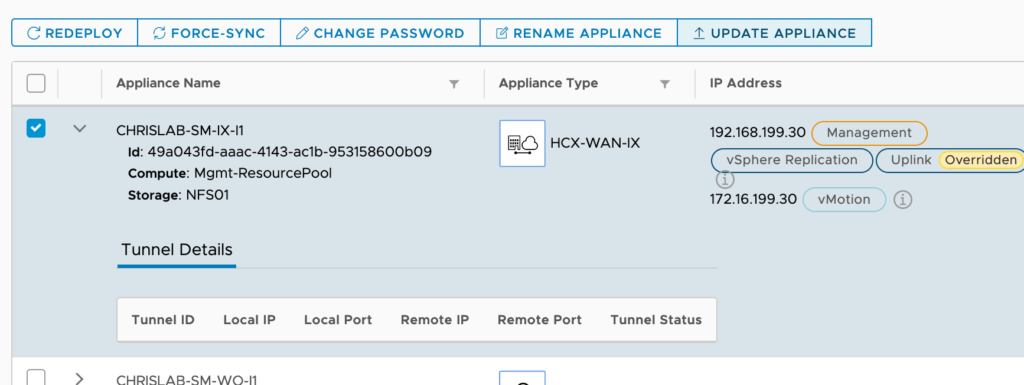Click the FORCE-SYNC button
The image size is (1024, 385).
209,33
